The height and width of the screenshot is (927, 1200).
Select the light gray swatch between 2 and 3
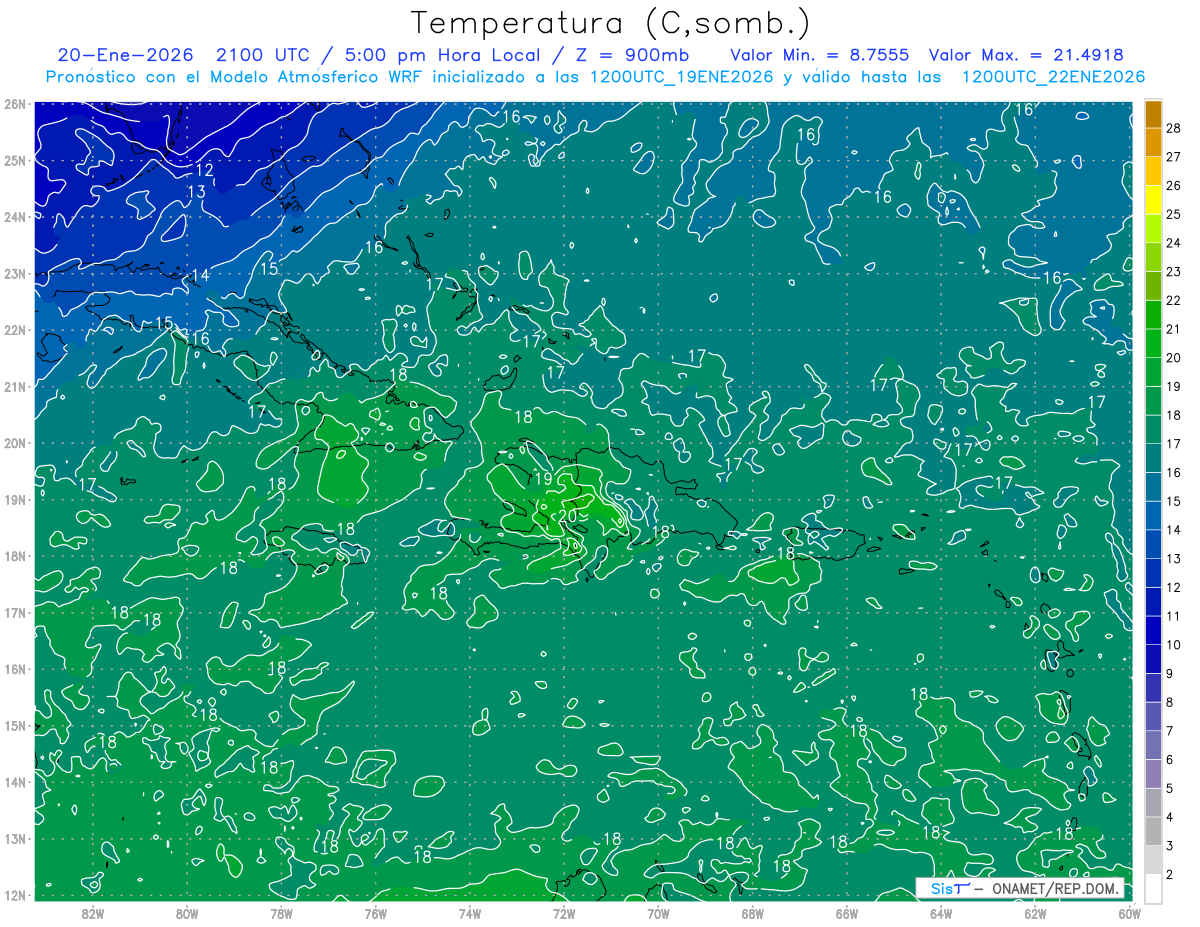[1153, 860]
